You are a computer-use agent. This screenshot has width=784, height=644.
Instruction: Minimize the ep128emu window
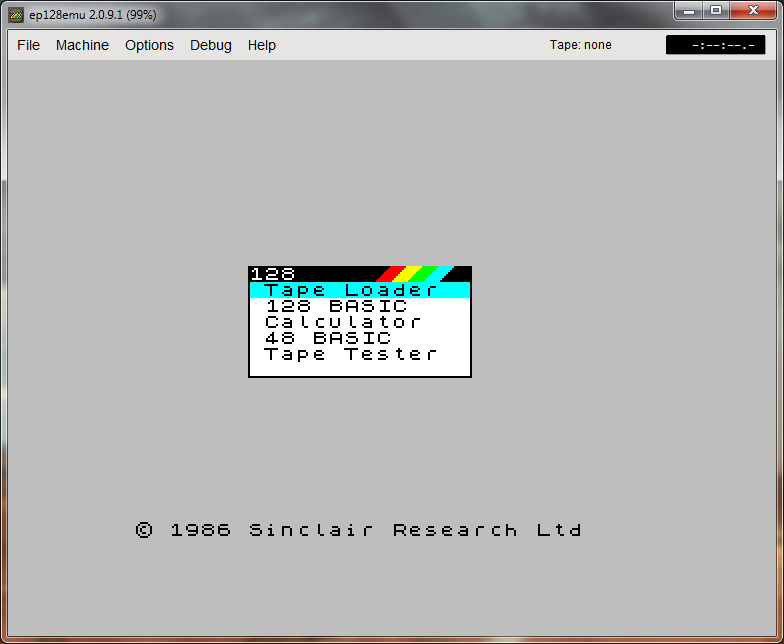click(x=689, y=10)
